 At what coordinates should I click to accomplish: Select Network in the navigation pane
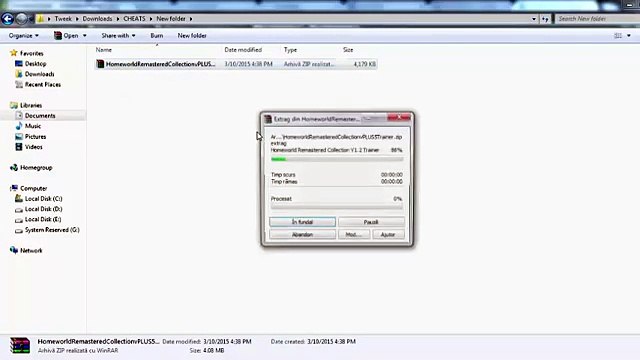point(31,251)
